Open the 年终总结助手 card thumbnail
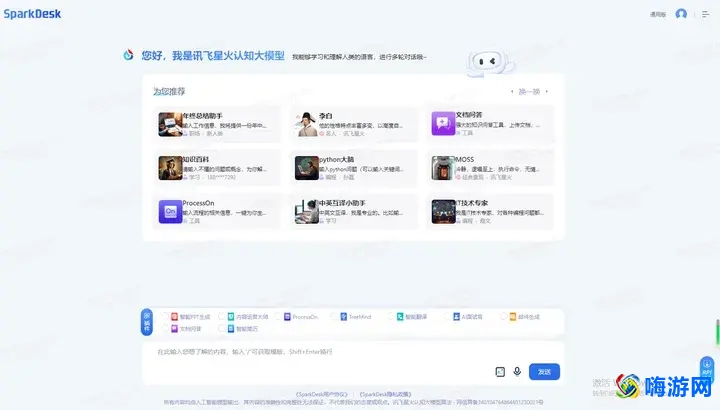The image size is (720, 410). (170, 124)
